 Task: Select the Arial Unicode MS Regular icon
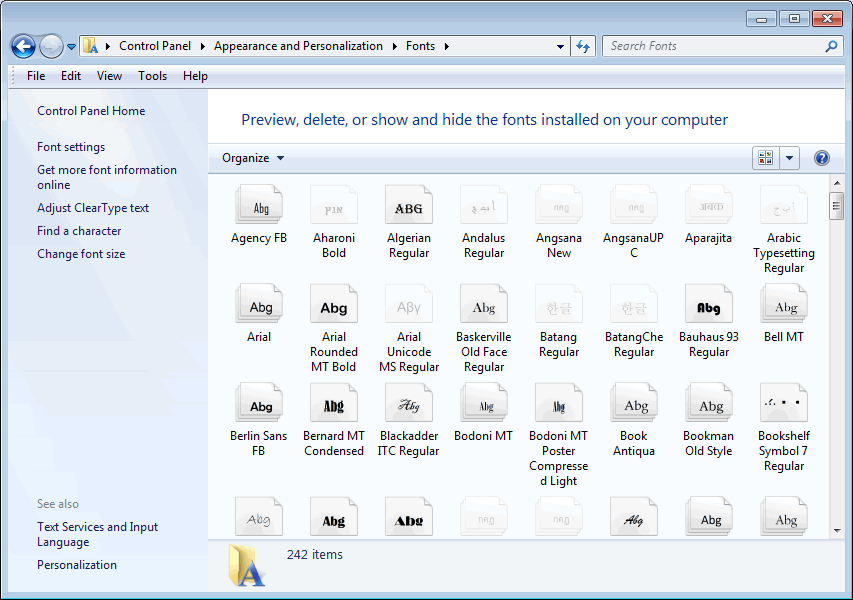click(409, 304)
